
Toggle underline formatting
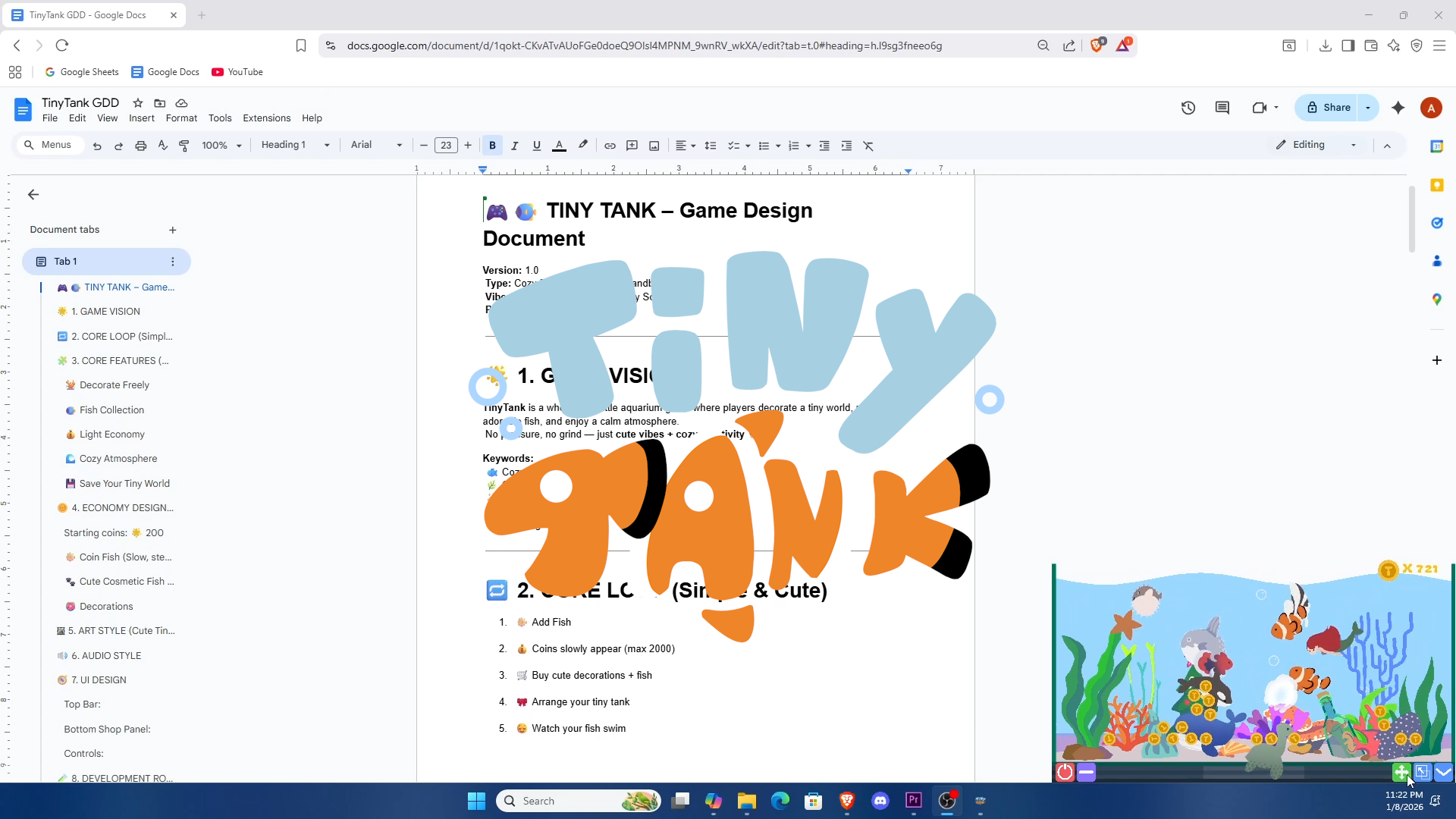tap(536, 146)
